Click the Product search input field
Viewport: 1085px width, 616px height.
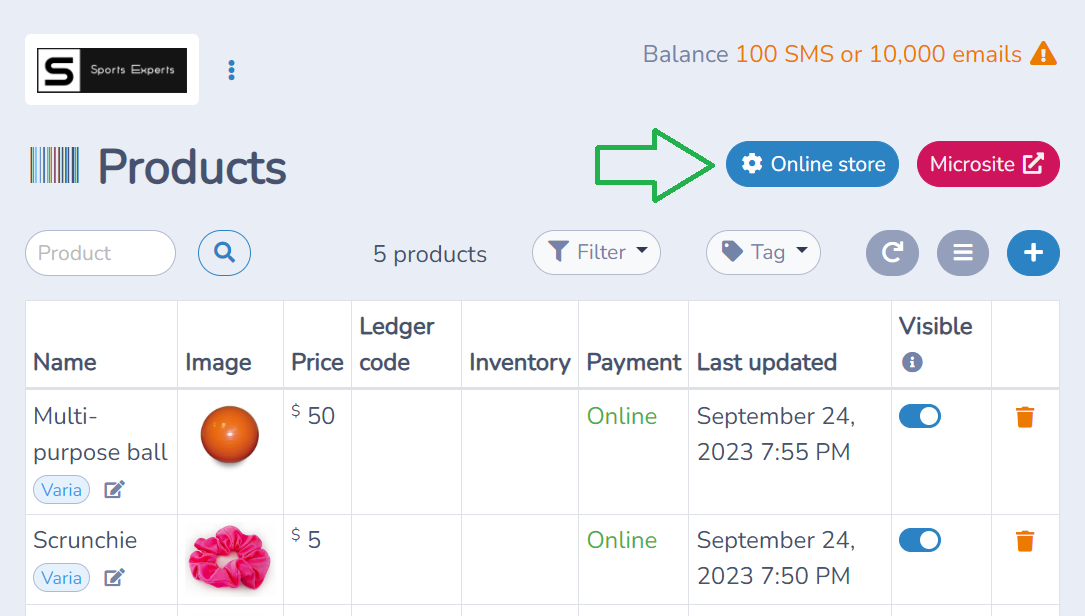[x=100, y=253]
